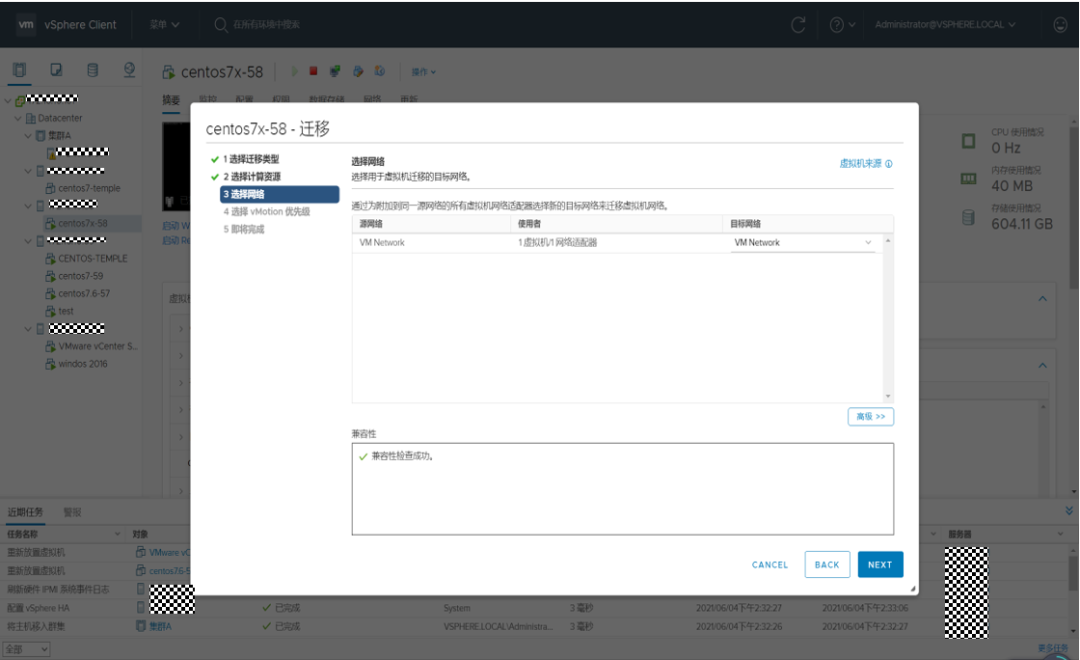Click the 1虚拟机/1网络适配器 cell
Image resolution: width=1080 pixels, height=660 pixels.
557,243
